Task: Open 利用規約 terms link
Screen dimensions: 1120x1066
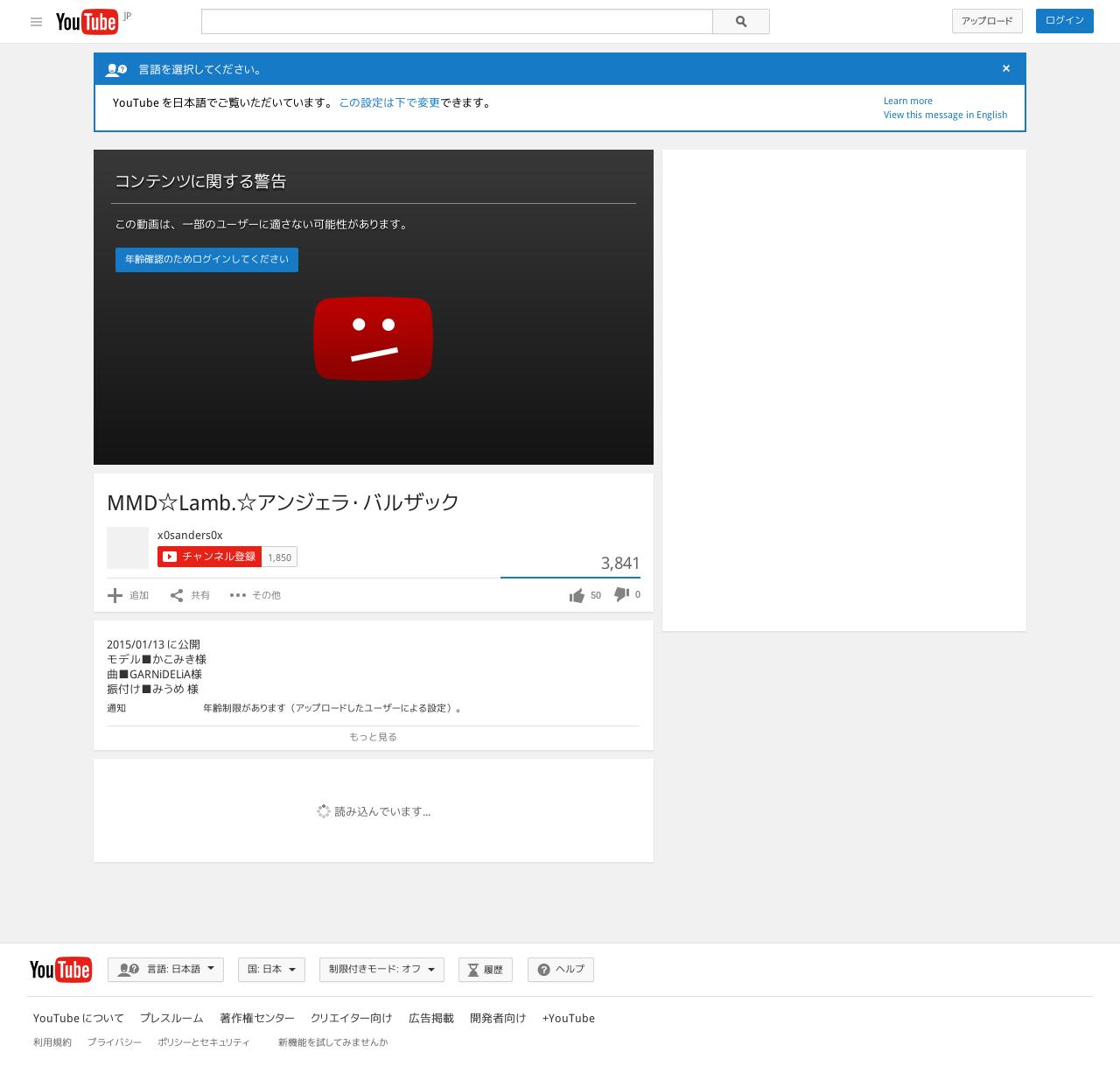Action: (x=52, y=1042)
